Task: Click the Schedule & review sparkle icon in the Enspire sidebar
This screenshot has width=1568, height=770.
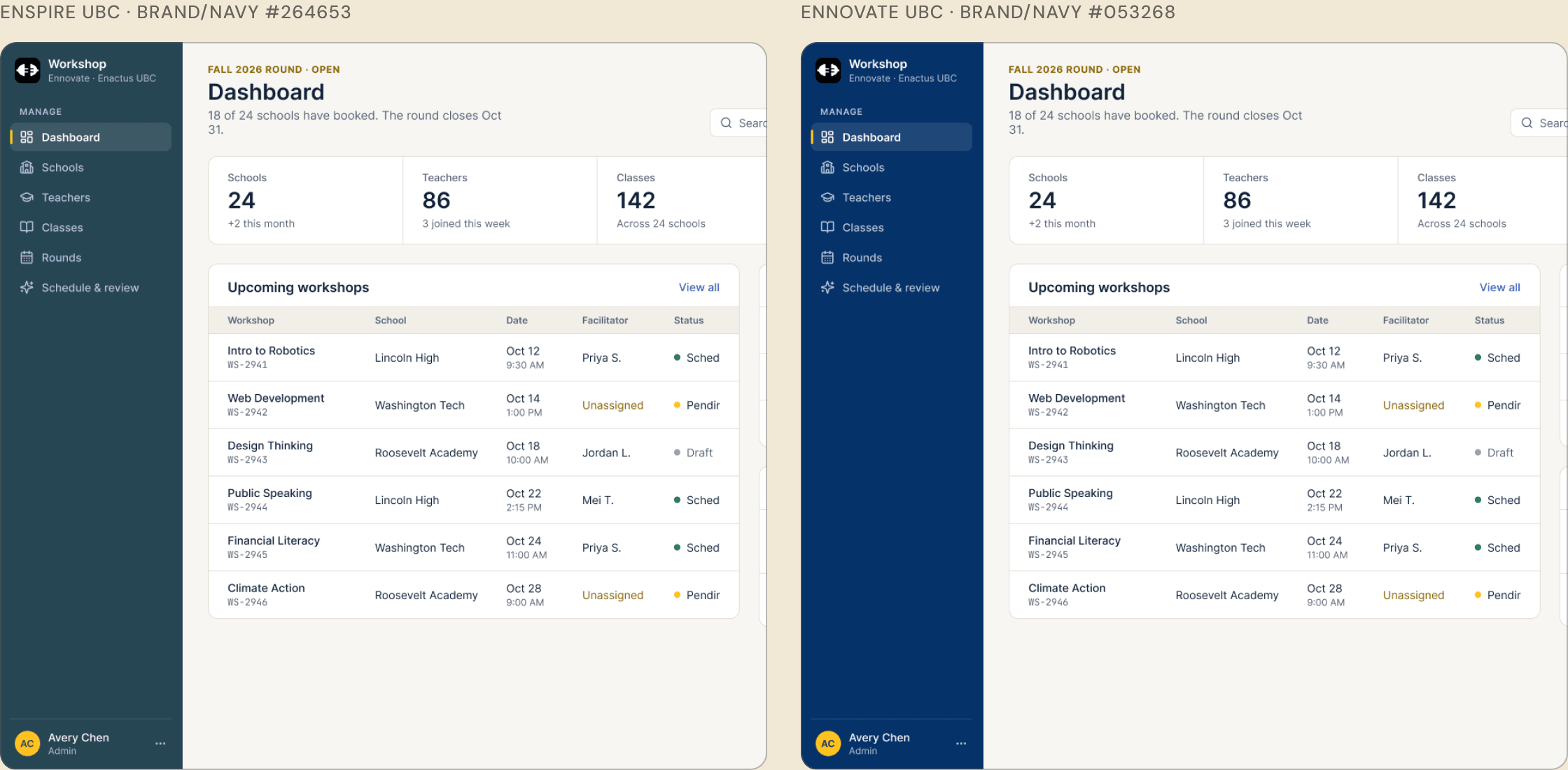Action: [27, 288]
